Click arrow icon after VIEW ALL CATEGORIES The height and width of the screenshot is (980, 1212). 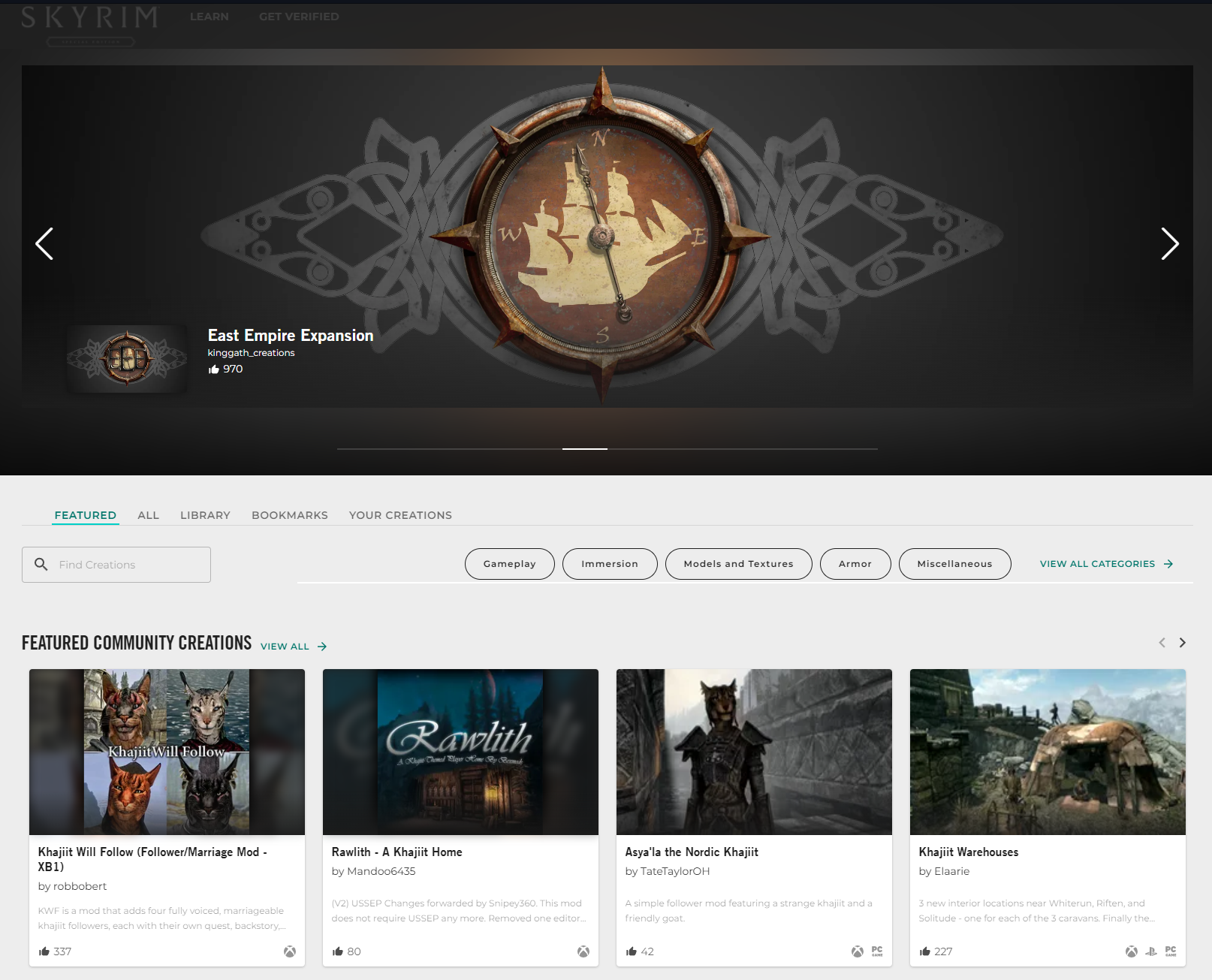(1168, 564)
